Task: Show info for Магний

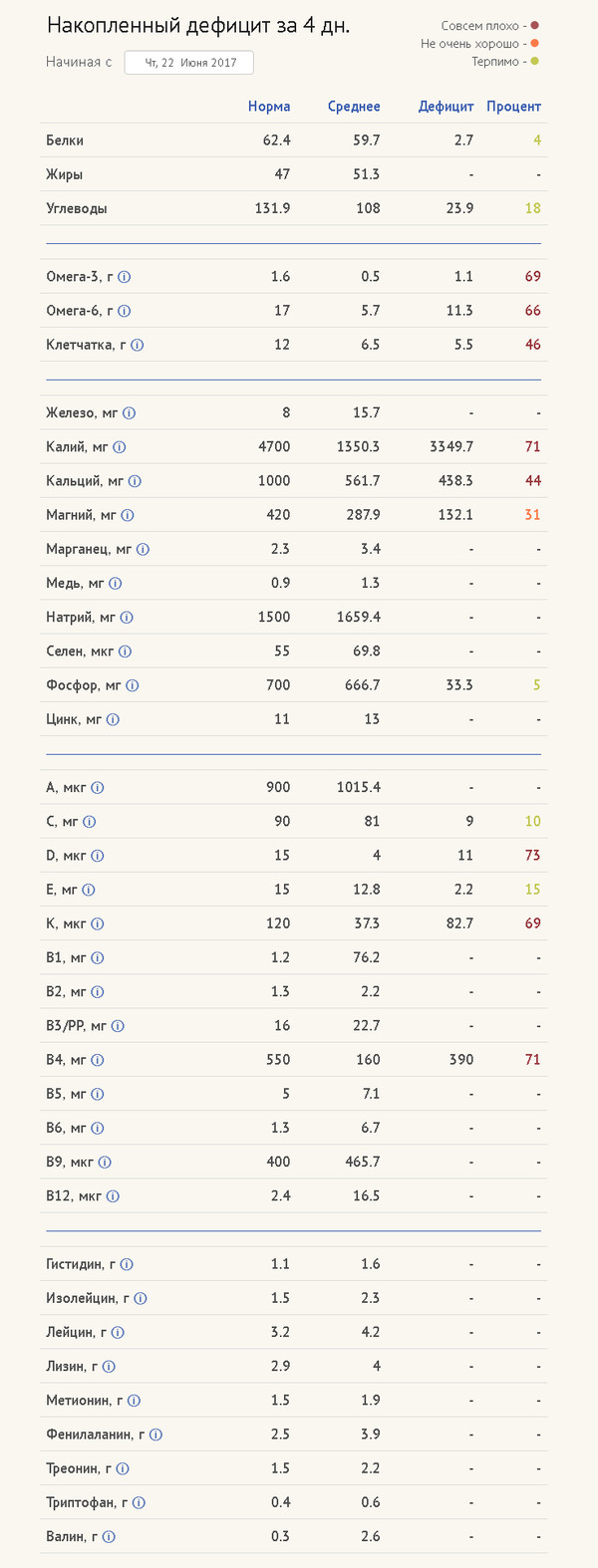Action: (x=127, y=515)
